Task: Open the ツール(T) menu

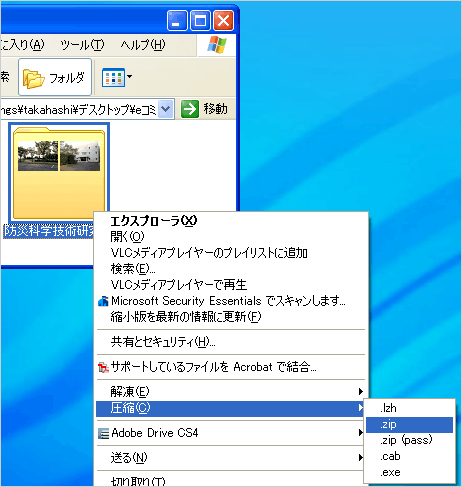Action: tap(82, 45)
